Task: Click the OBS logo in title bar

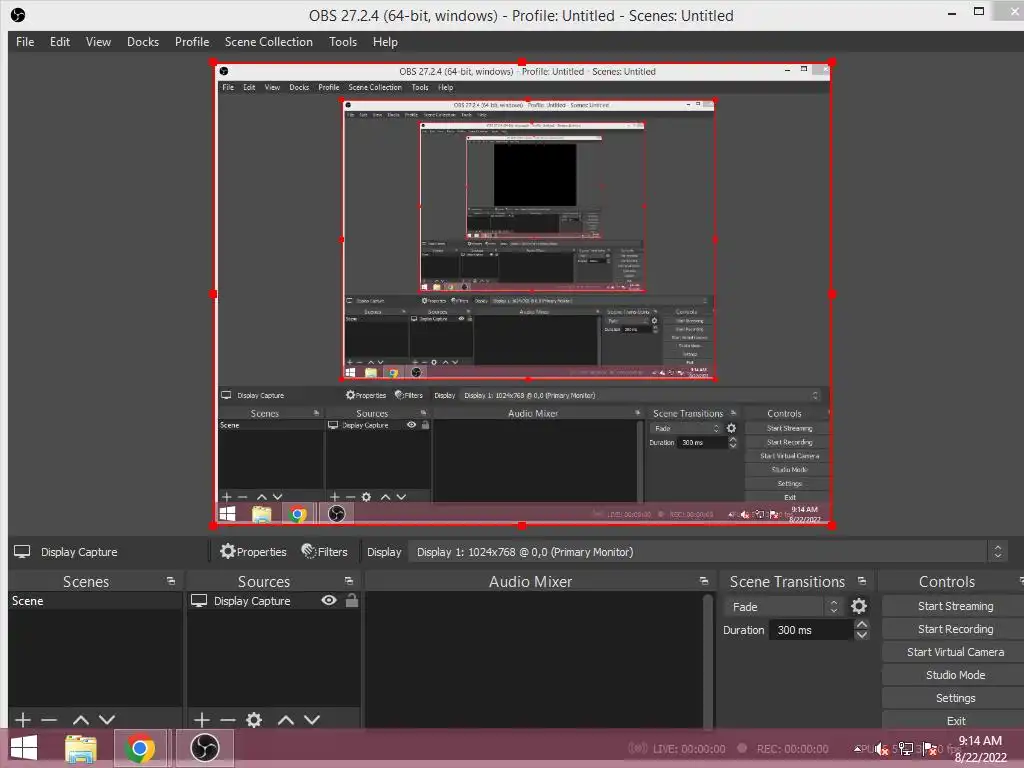Action: [18, 15]
